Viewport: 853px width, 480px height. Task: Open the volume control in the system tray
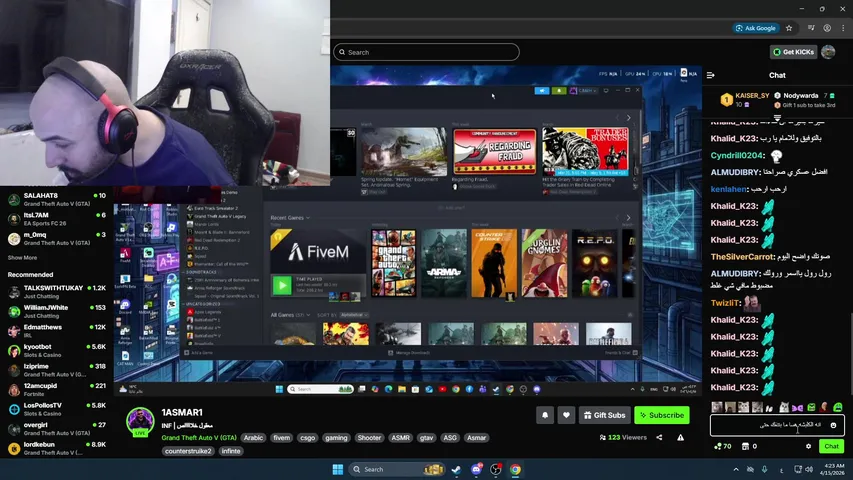click(x=809, y=469)
